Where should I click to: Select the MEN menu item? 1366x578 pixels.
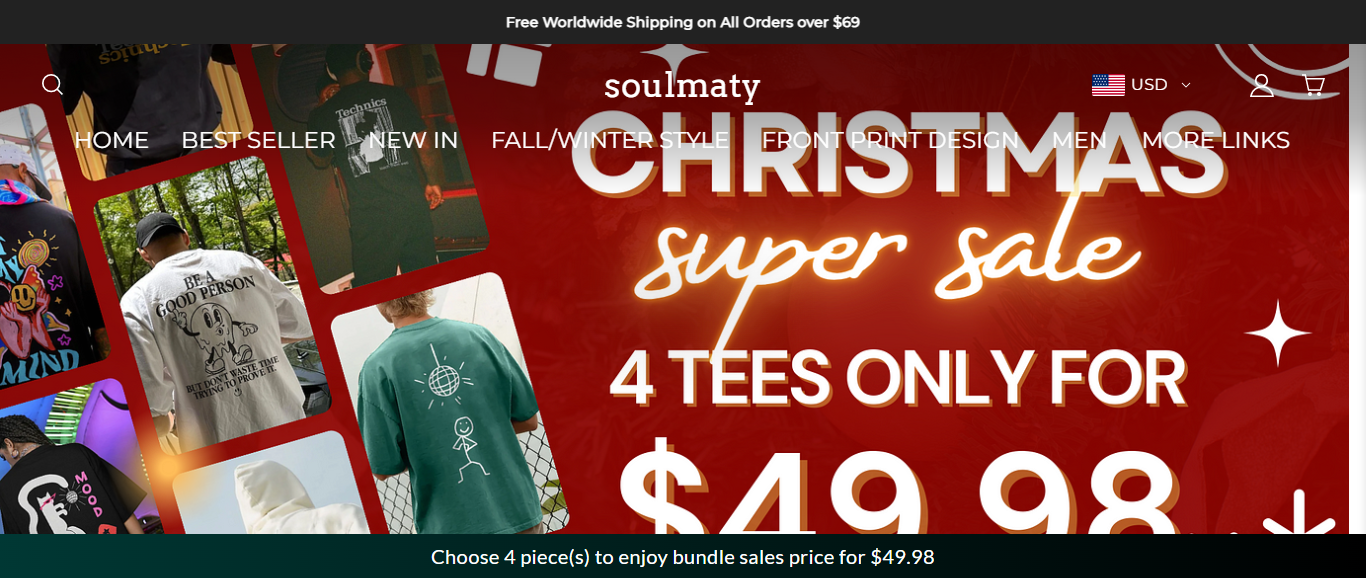point(1079,140)
